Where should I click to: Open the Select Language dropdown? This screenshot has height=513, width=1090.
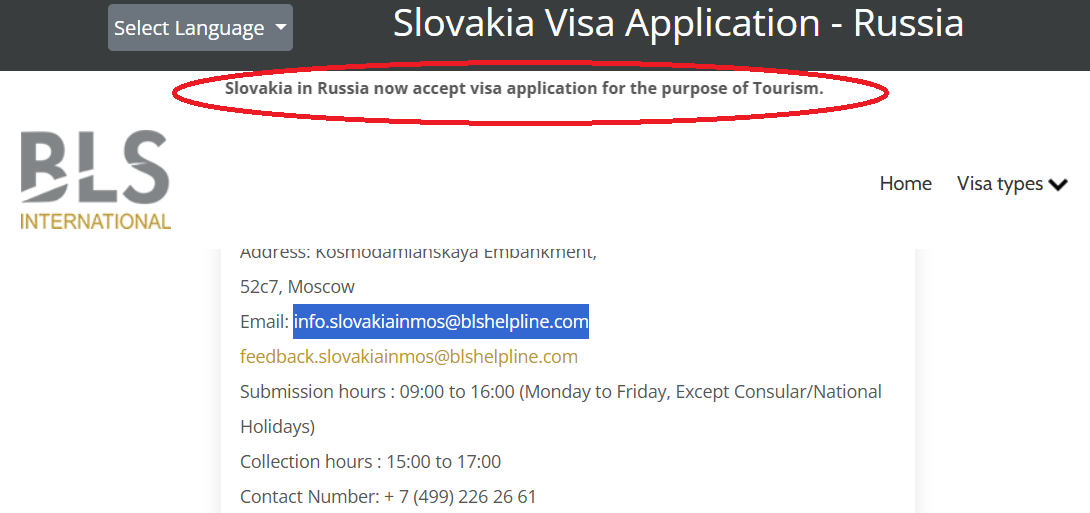189,28
